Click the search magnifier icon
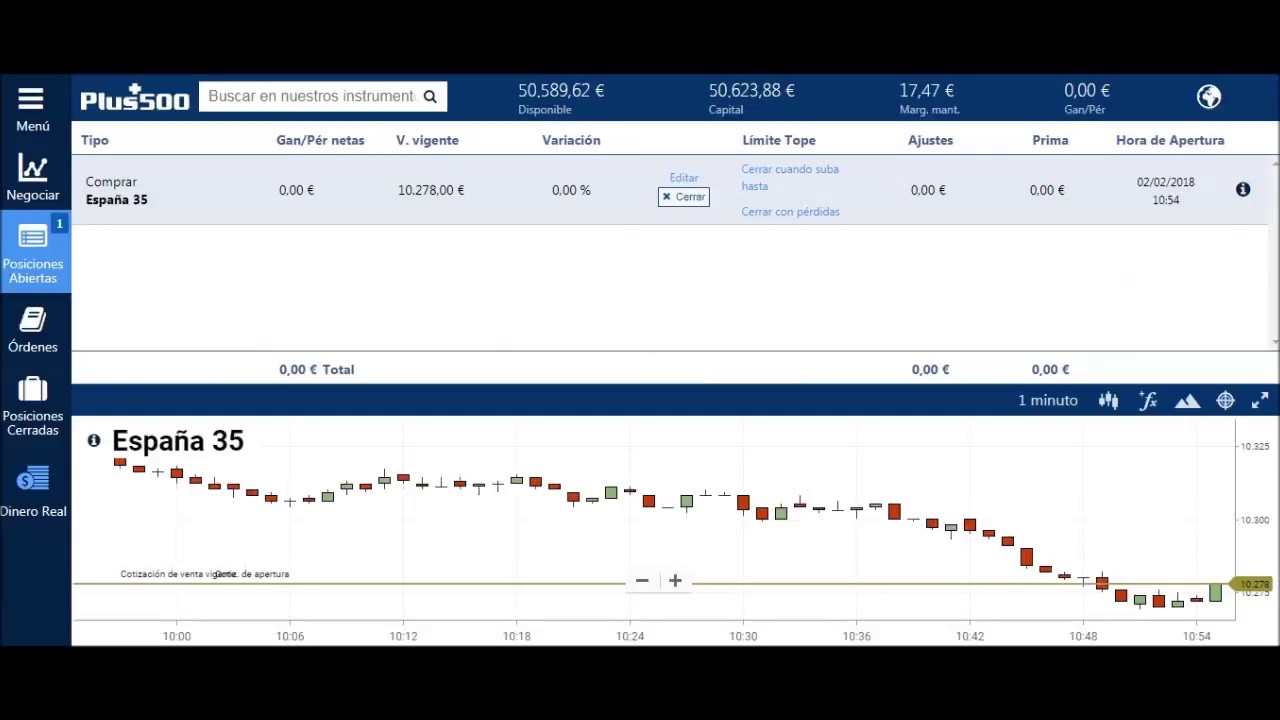The height and width of the screenshot is (720, 1280). coord(430,96)
